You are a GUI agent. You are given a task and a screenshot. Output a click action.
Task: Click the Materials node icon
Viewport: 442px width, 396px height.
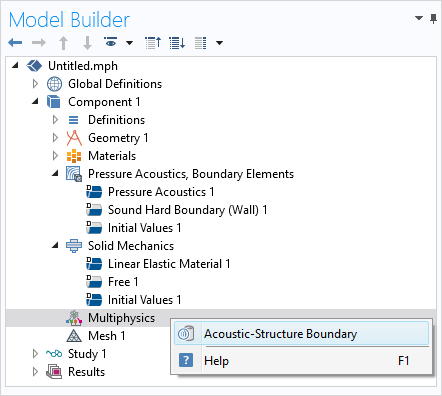pyautogui.click(x=74, y=156)
